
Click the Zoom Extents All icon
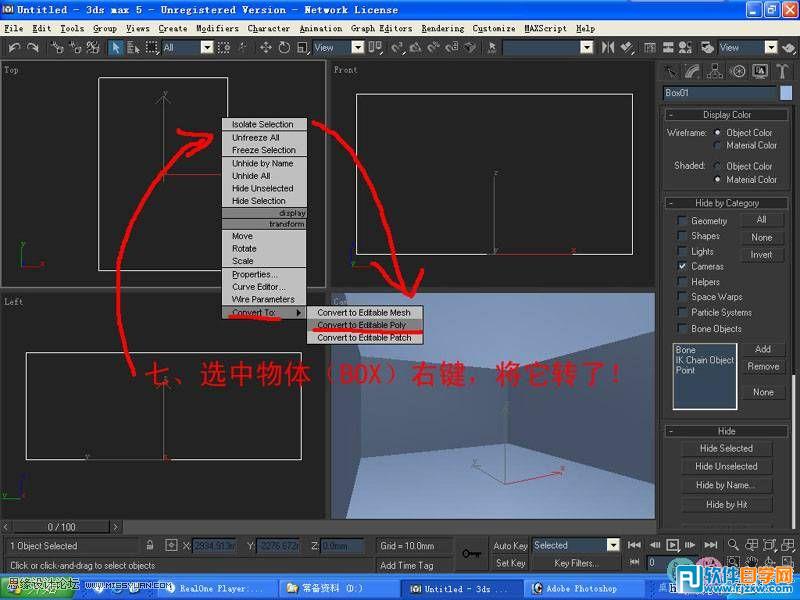pyautogui.click(x=787, y=544)
